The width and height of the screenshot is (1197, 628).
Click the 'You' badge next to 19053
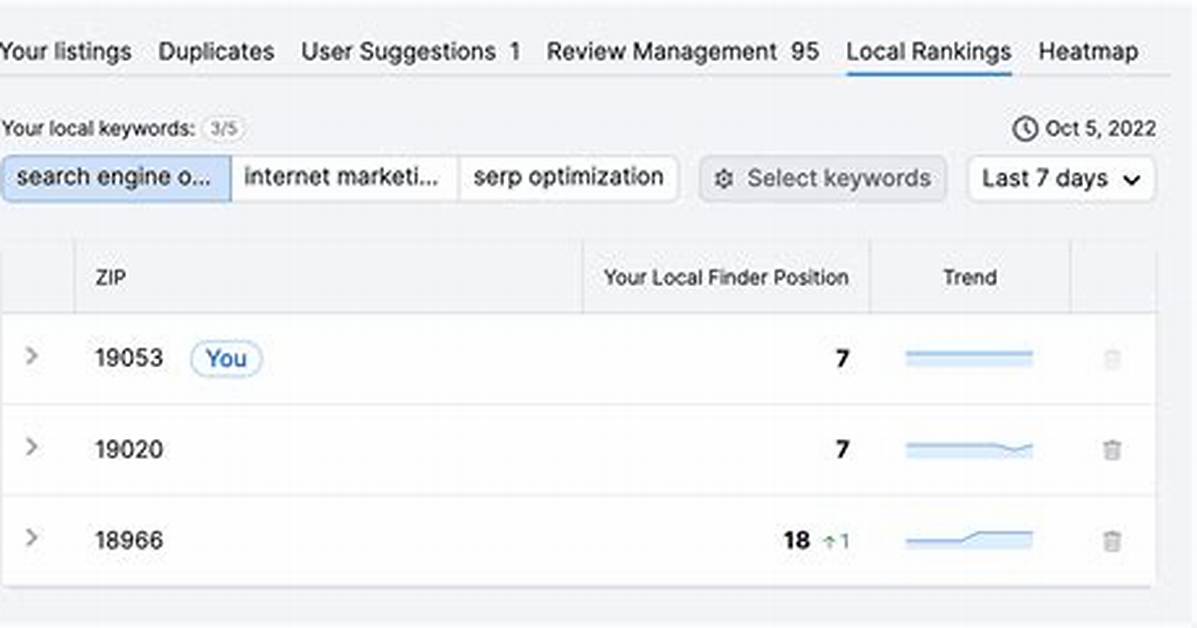pos(226,359)
